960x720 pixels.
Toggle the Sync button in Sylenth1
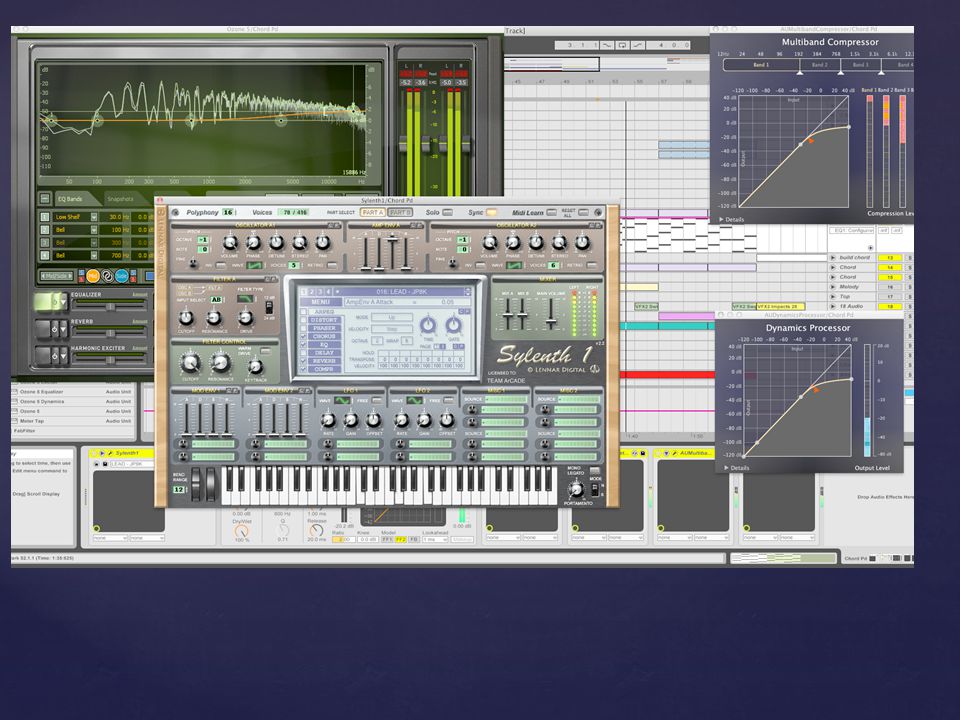coord(491,212)
